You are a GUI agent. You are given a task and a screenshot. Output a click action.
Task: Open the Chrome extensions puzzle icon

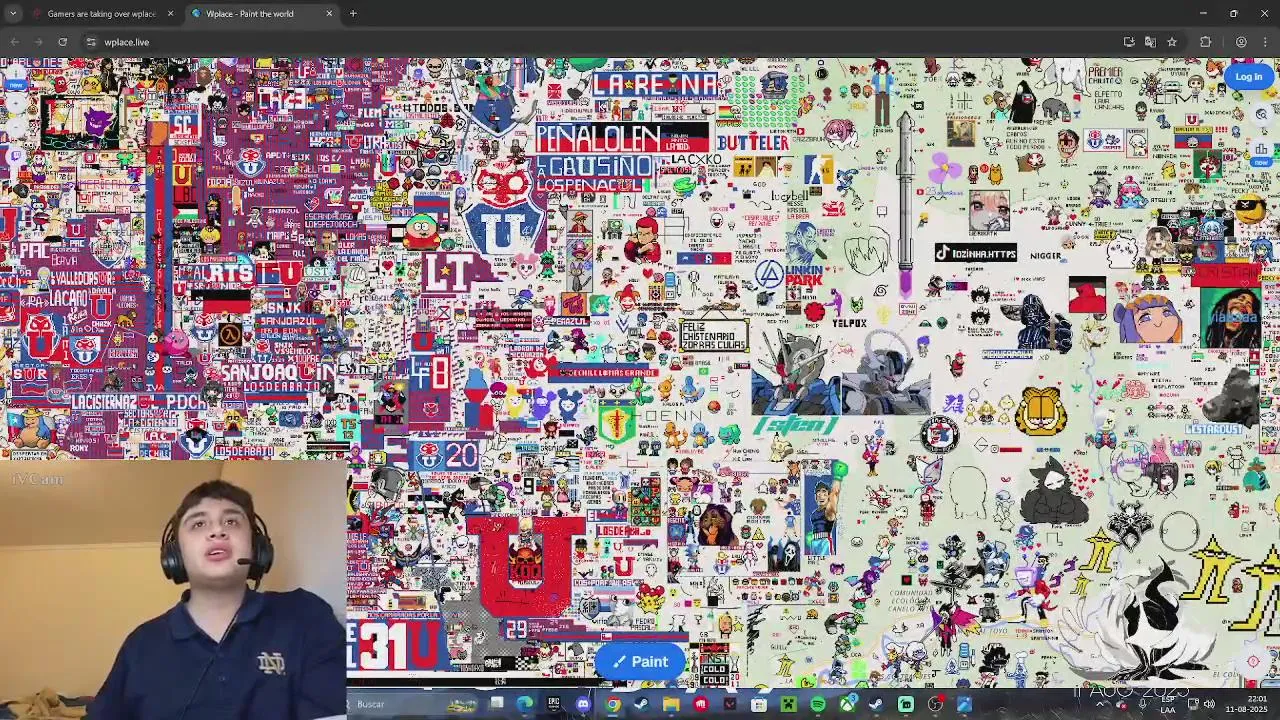coord(1205,42)
